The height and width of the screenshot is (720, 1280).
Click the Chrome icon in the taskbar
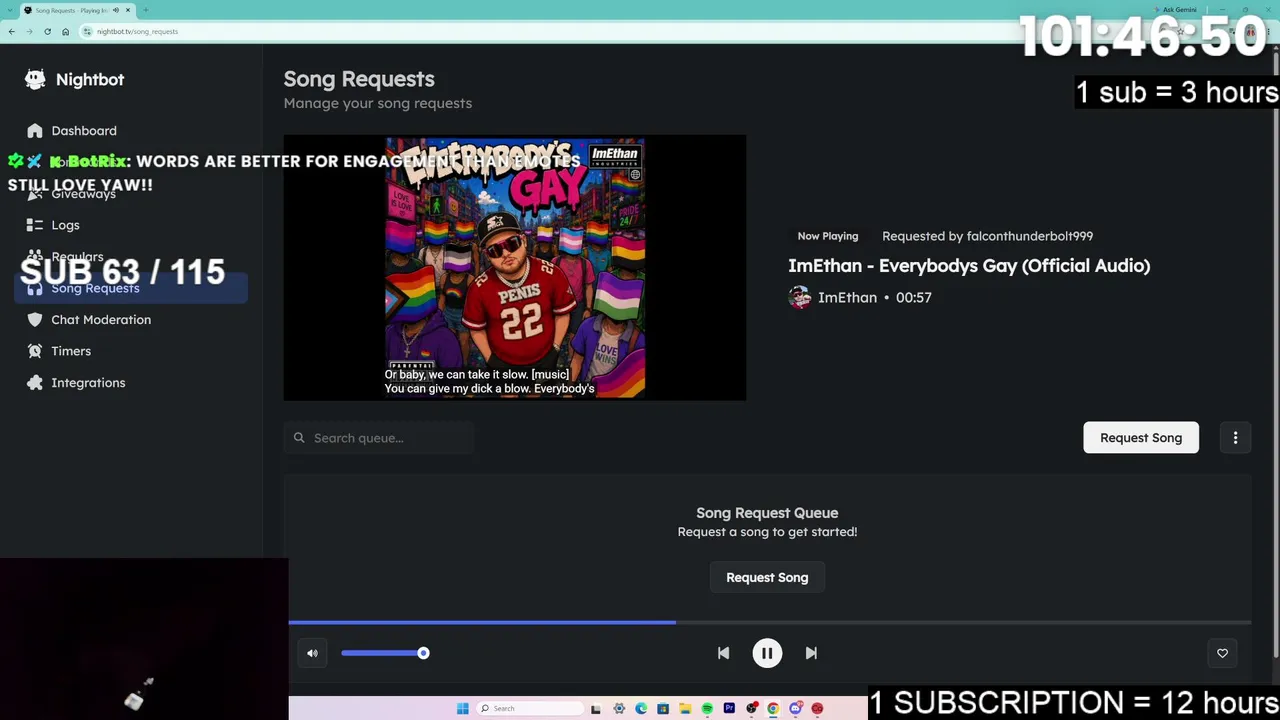click(x=773, y=709)
